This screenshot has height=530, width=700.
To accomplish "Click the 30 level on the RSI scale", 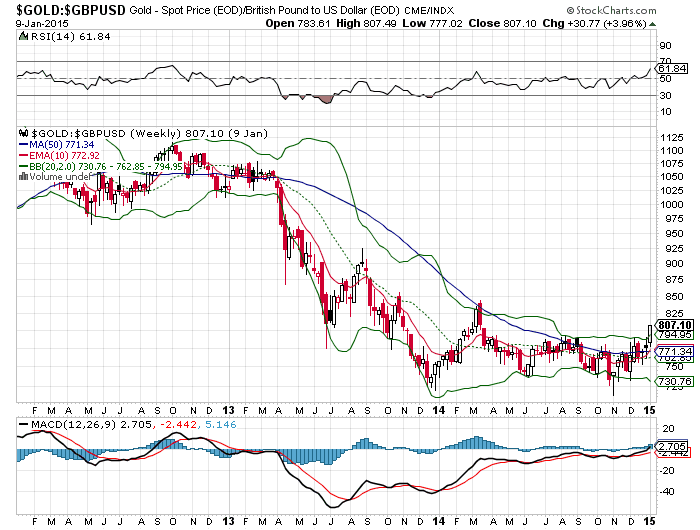I will (x=665, y=95).
